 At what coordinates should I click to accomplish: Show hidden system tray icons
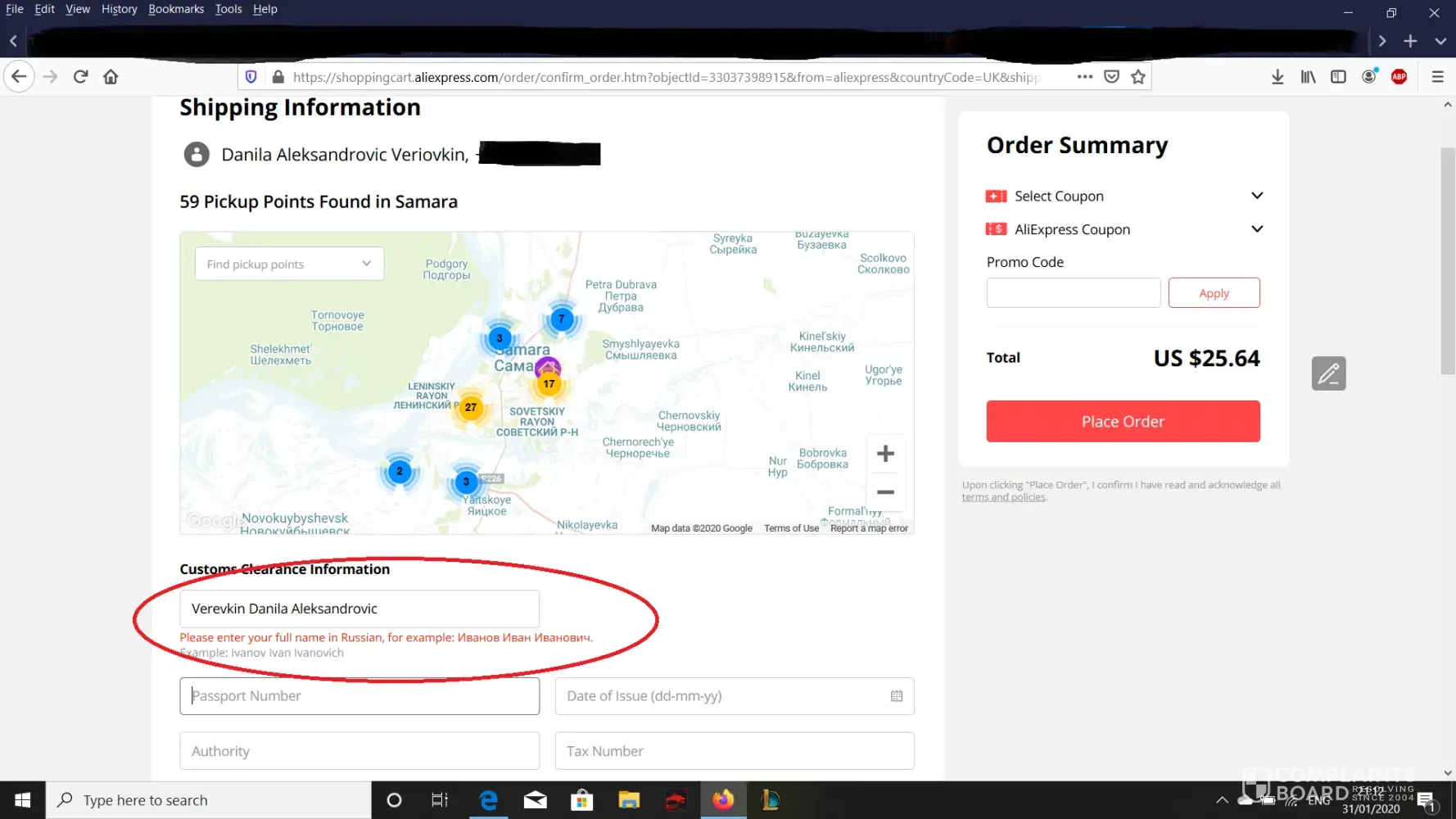(1222, 800)
